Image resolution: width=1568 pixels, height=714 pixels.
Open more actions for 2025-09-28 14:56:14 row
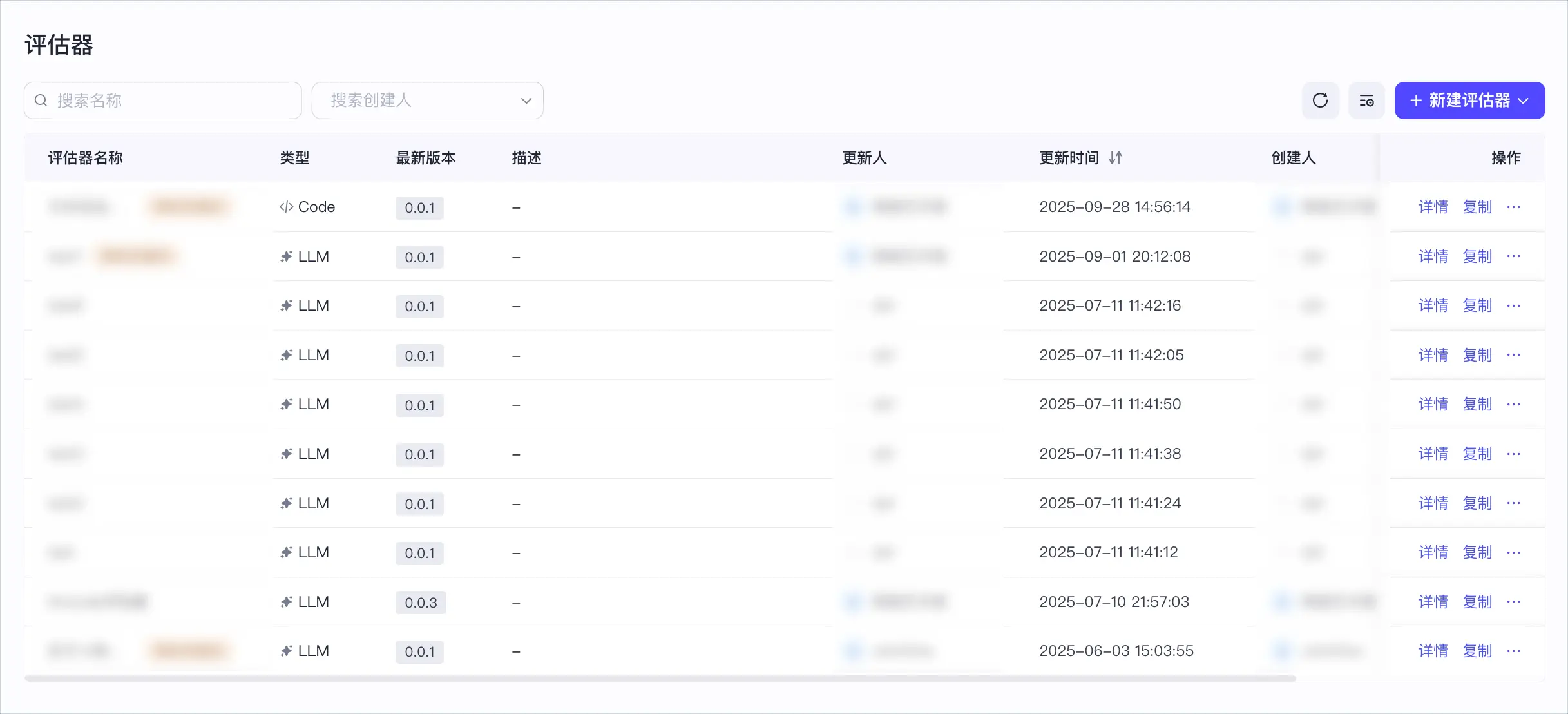pyautogui.click(x=1513, y=207)
